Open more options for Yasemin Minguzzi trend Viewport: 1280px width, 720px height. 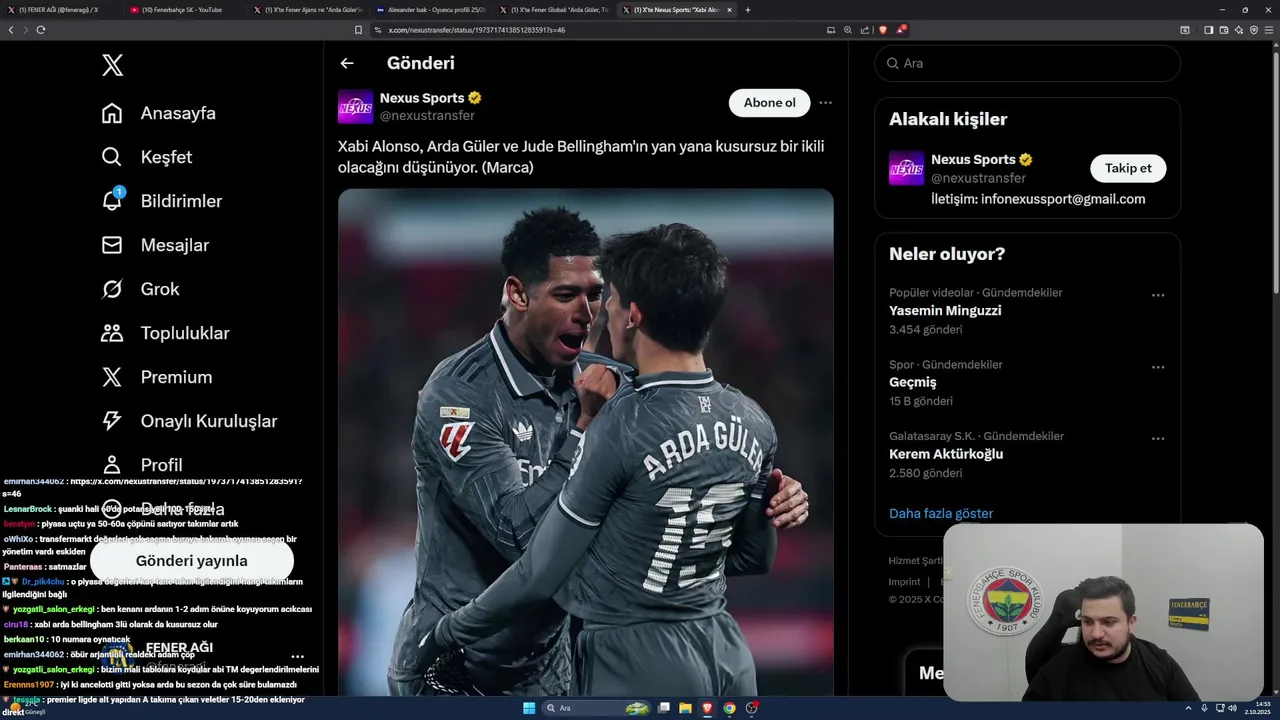click(1158, 295)
